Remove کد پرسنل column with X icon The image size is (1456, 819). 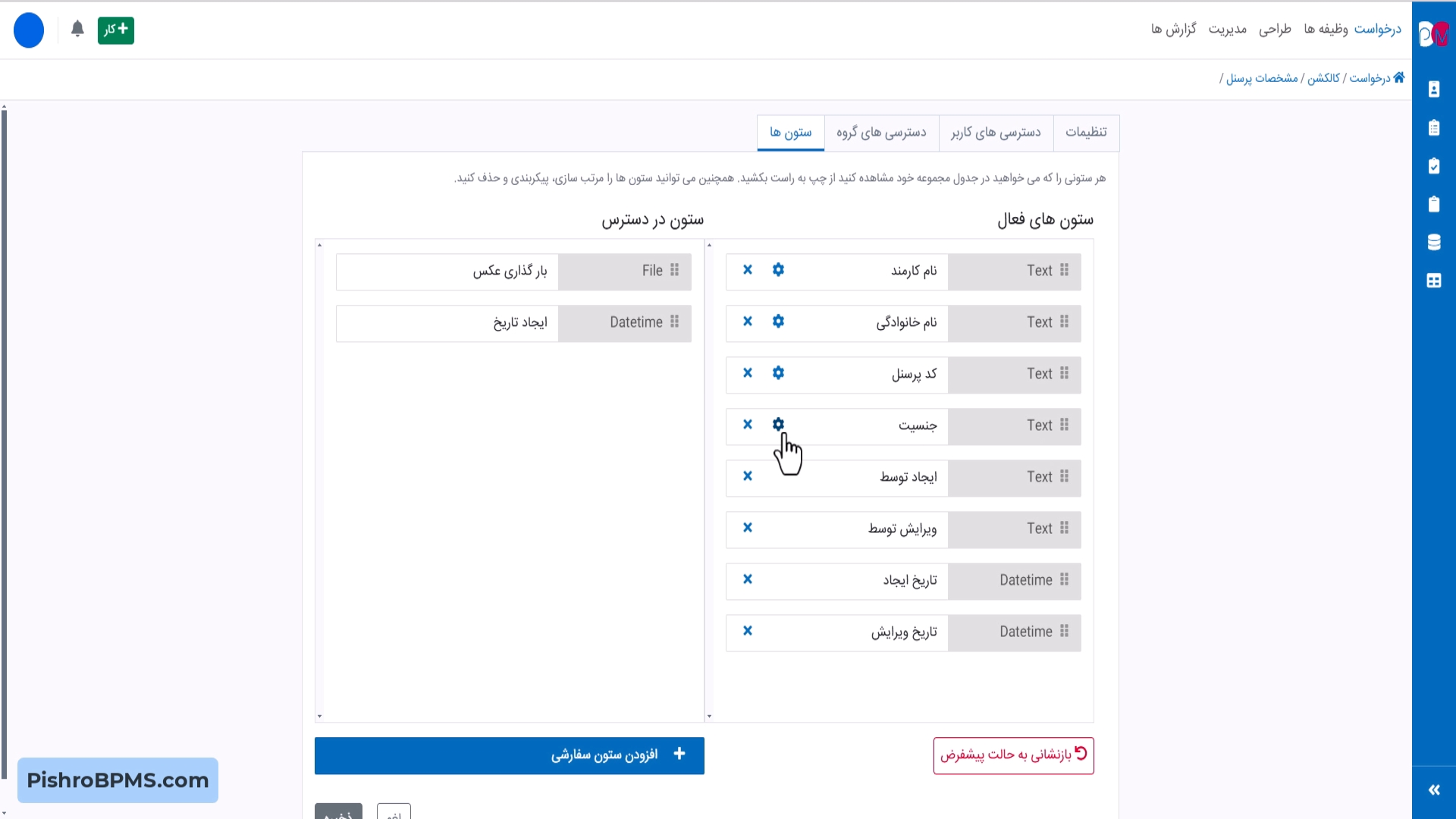click(x=748, y=373)
